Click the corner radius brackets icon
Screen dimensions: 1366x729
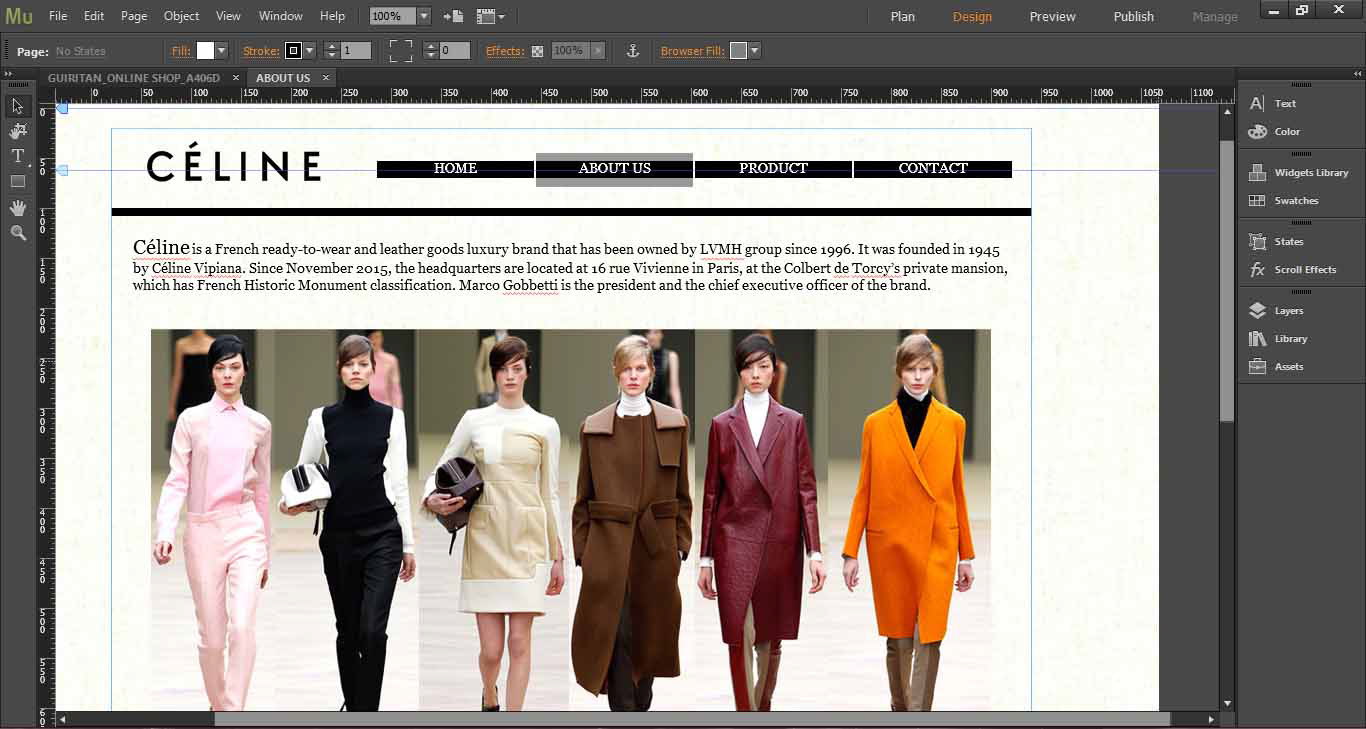tap(400, 50)
